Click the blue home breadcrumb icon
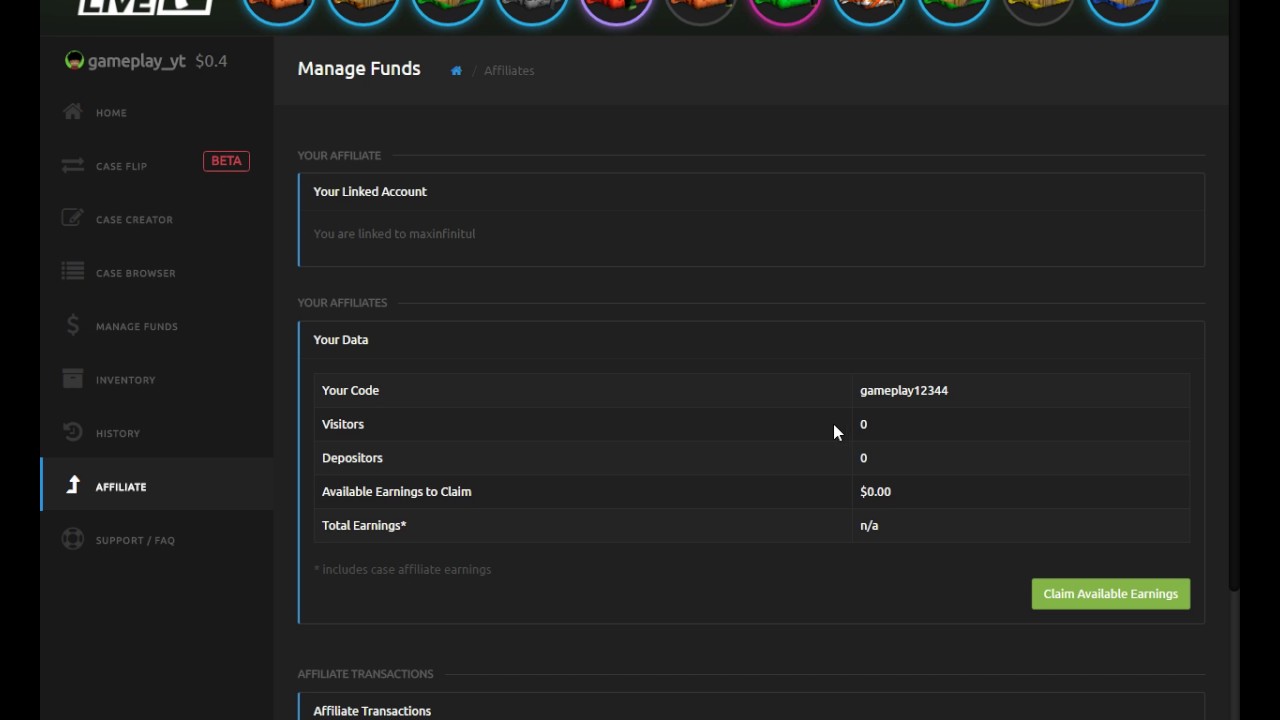 click(x=456, y=71)
